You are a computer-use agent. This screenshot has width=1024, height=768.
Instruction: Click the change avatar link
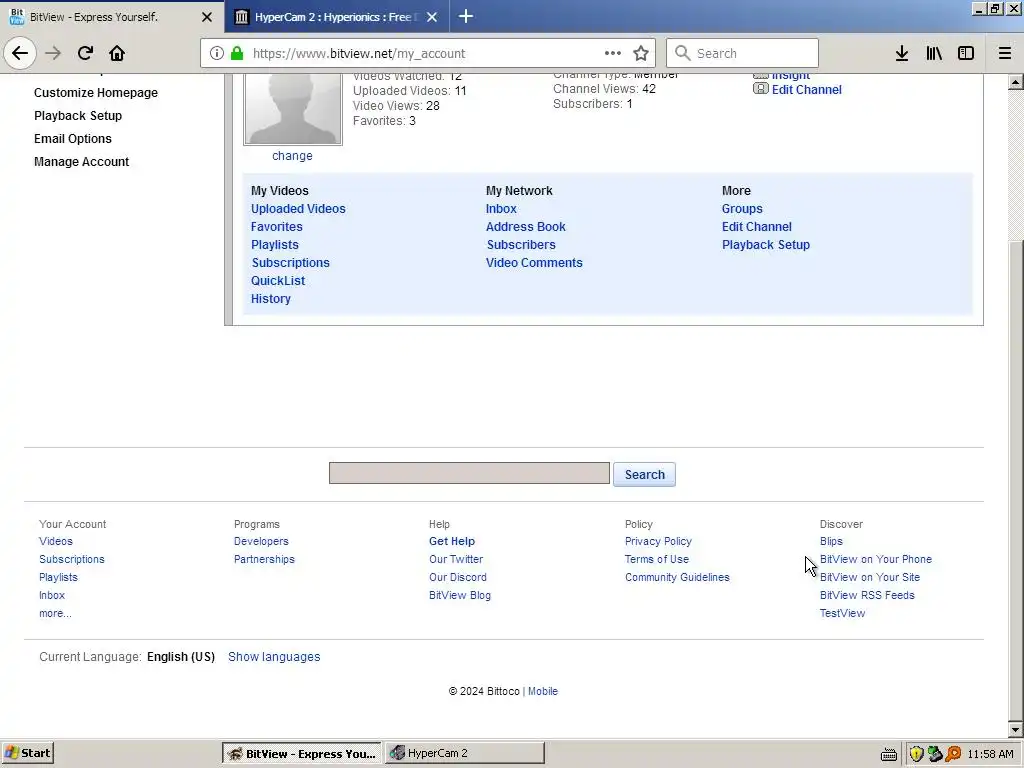tap(292, 155)
